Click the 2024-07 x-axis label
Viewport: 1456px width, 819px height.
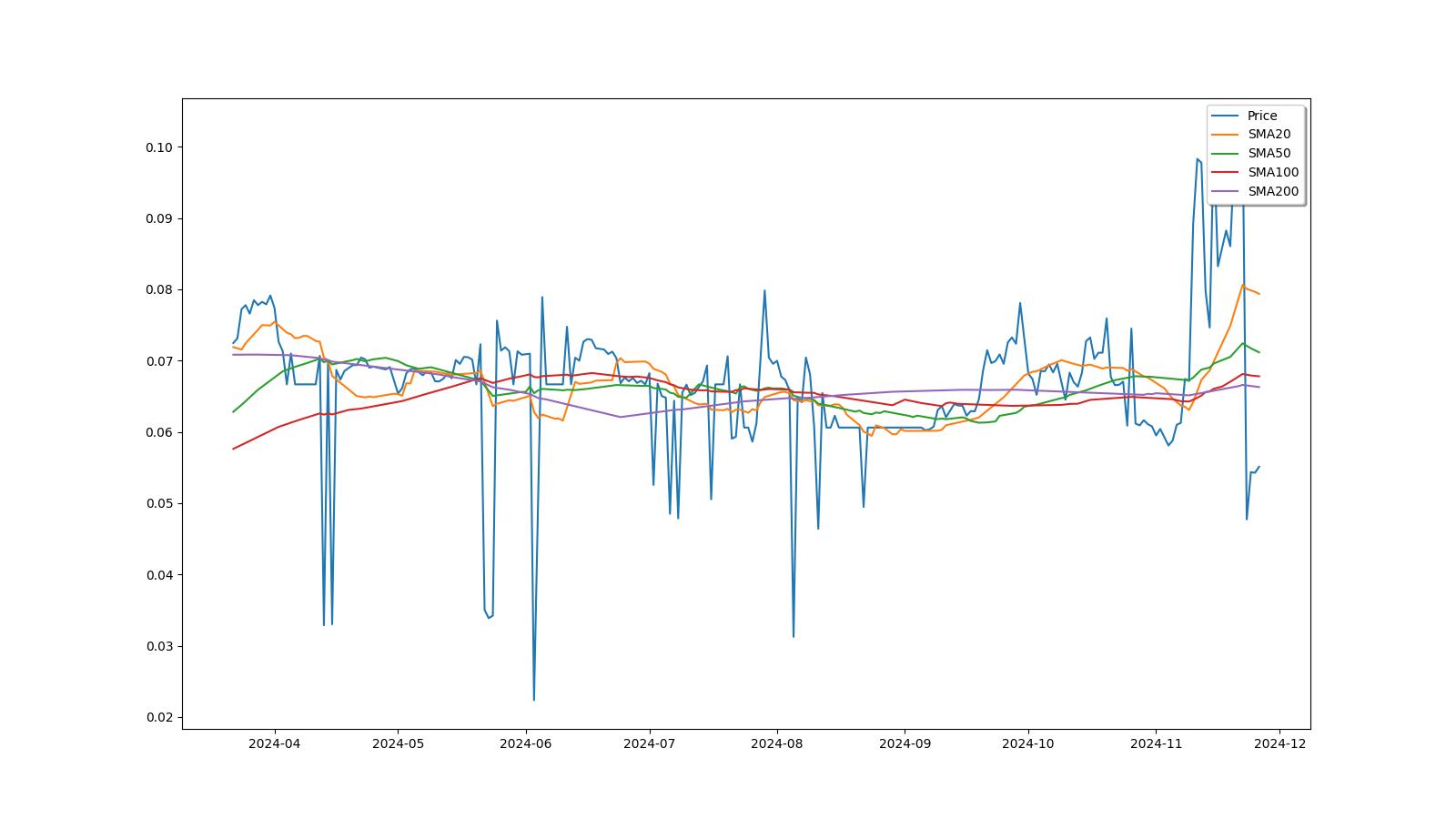649,743
